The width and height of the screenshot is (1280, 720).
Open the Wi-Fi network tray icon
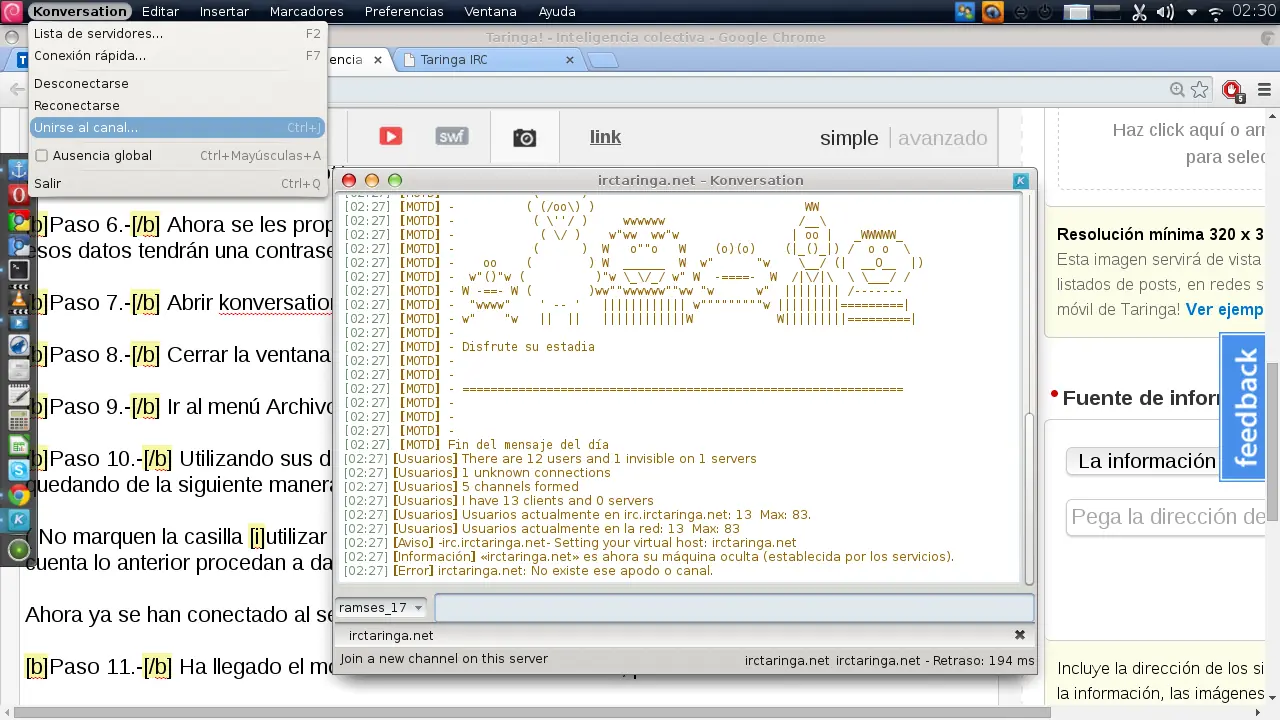pos(1216,12)
